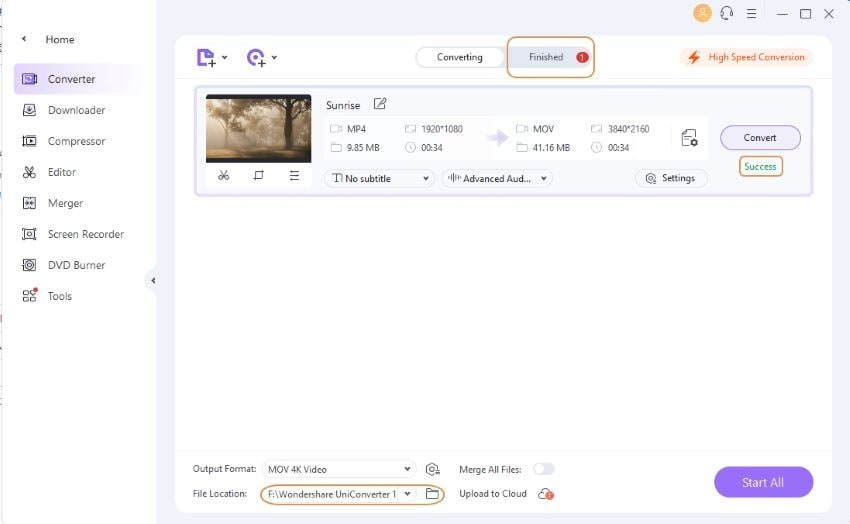Toggle the Merge All Files switch
This screenshot has height=524, width=850.
pyautogui.click(x=544, y=469)
